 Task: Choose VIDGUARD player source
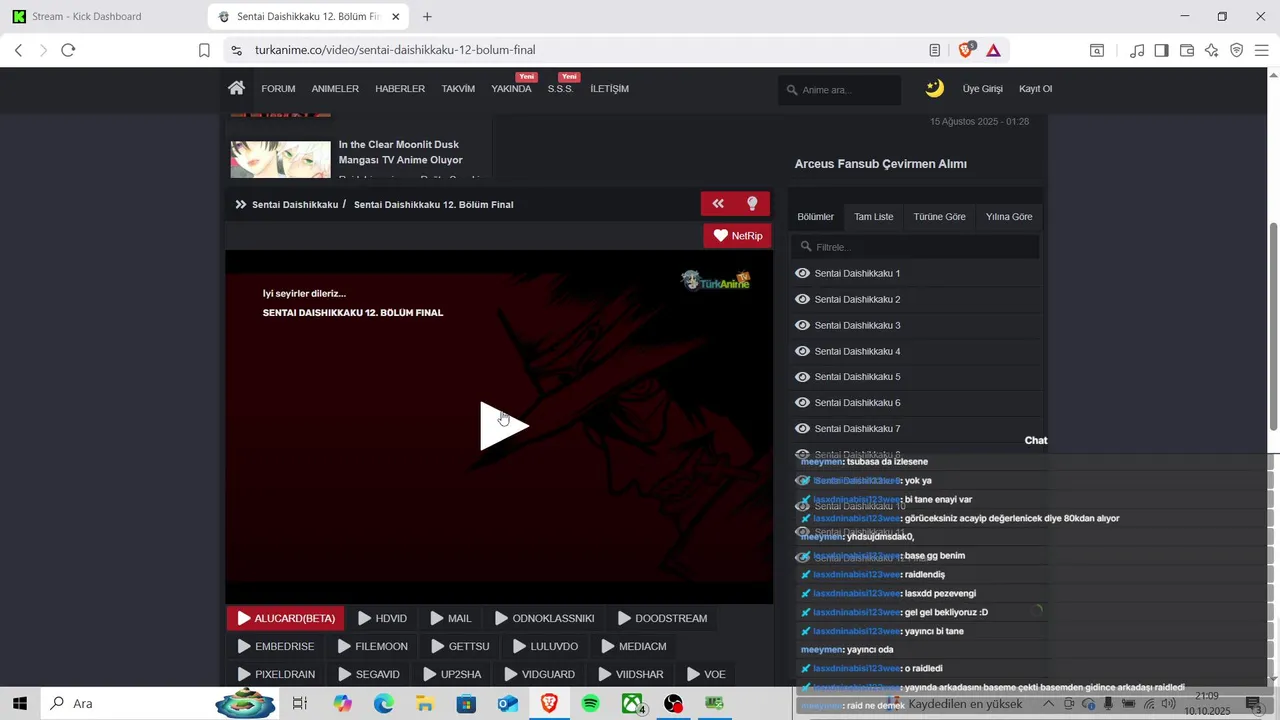pos(540,674)
